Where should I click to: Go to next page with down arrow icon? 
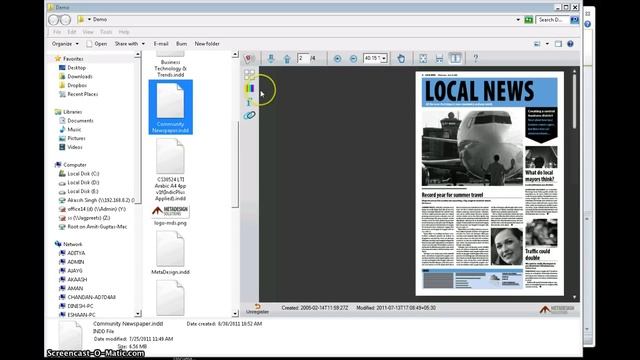point(271,58)
